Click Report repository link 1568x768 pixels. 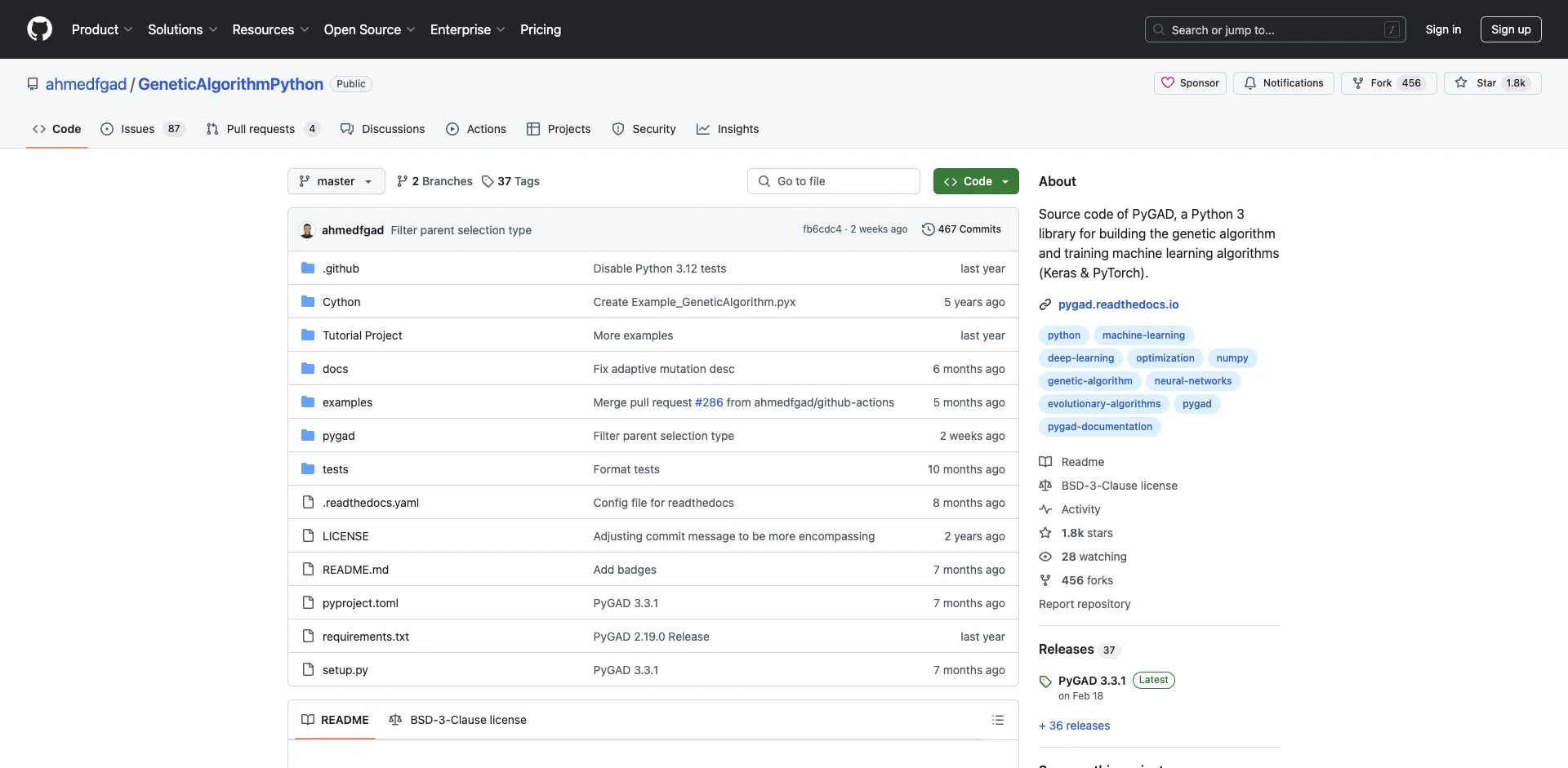[x=1085, y=604]
